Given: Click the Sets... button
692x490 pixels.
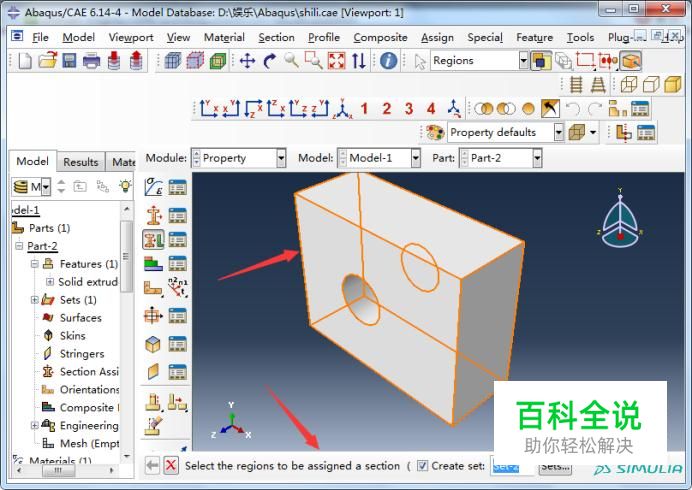Looking at the screenshot, I should tap(555, 466).
